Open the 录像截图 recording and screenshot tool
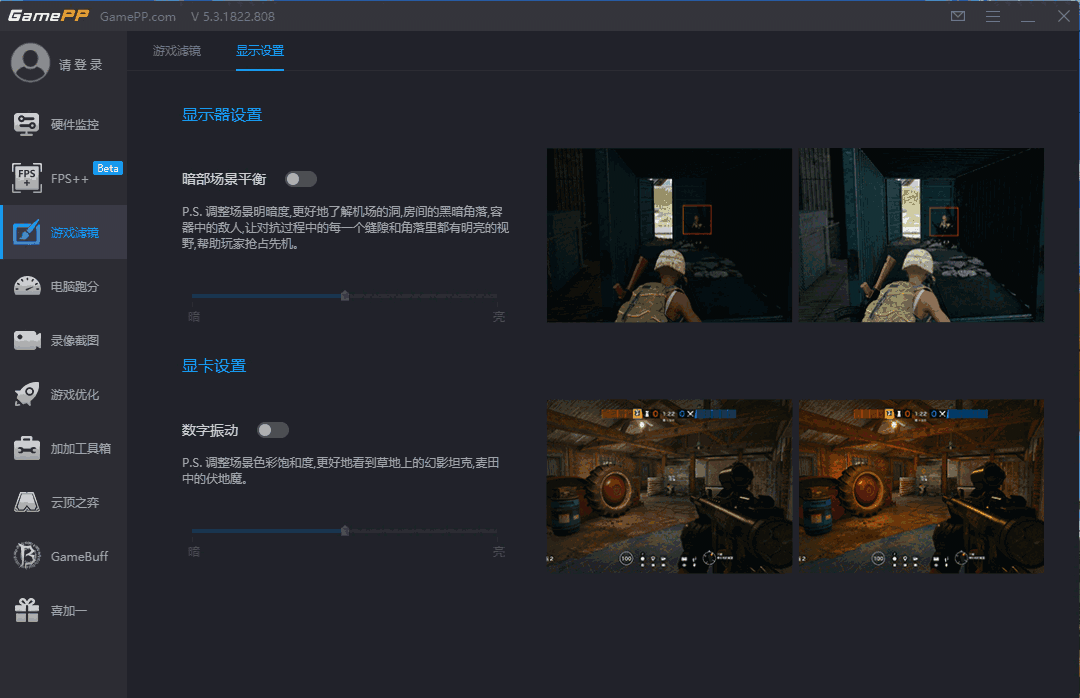Image resolution: width=1080 pixels, height=698 pixels. pyautogui.click(x=63, y=340)
